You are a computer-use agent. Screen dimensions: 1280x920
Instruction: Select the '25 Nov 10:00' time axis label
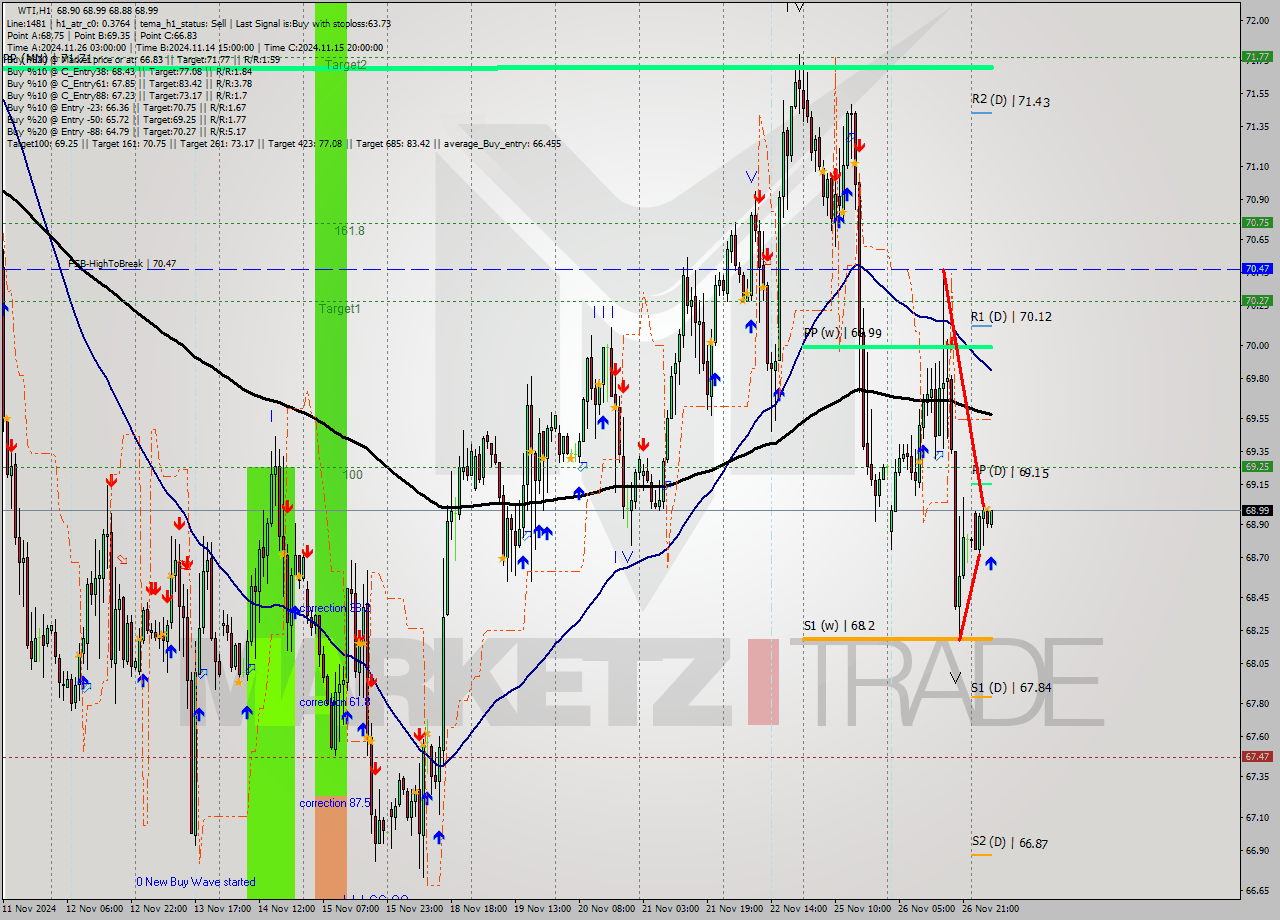[863, 909]
